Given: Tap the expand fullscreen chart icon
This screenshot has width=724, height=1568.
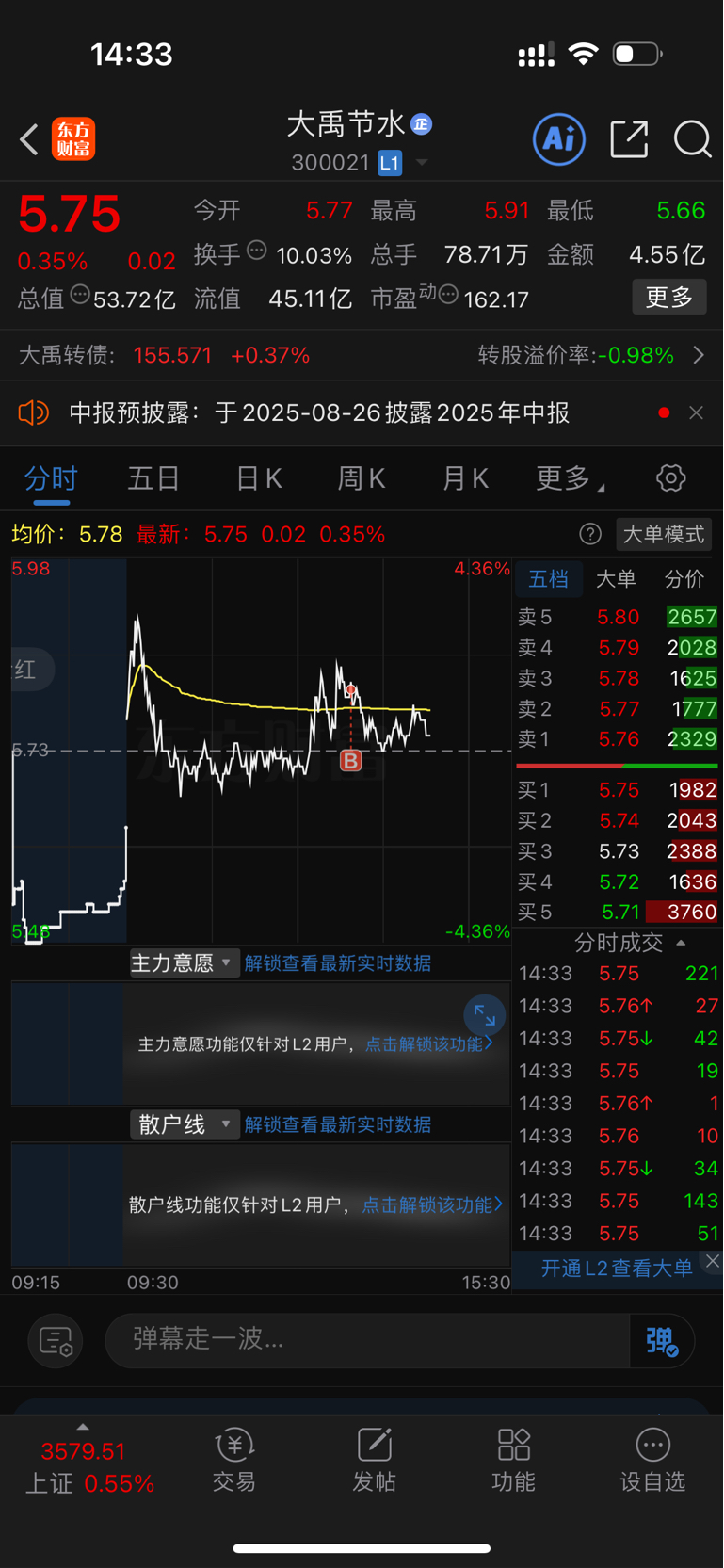Looking at the screenshot, I should (x=485, y=1015).
